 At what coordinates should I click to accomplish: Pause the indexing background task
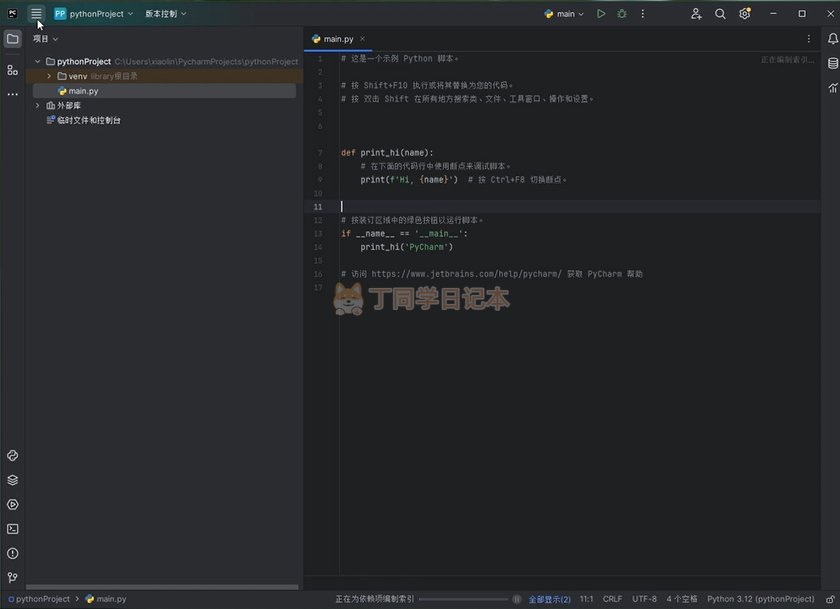point(517,599)
